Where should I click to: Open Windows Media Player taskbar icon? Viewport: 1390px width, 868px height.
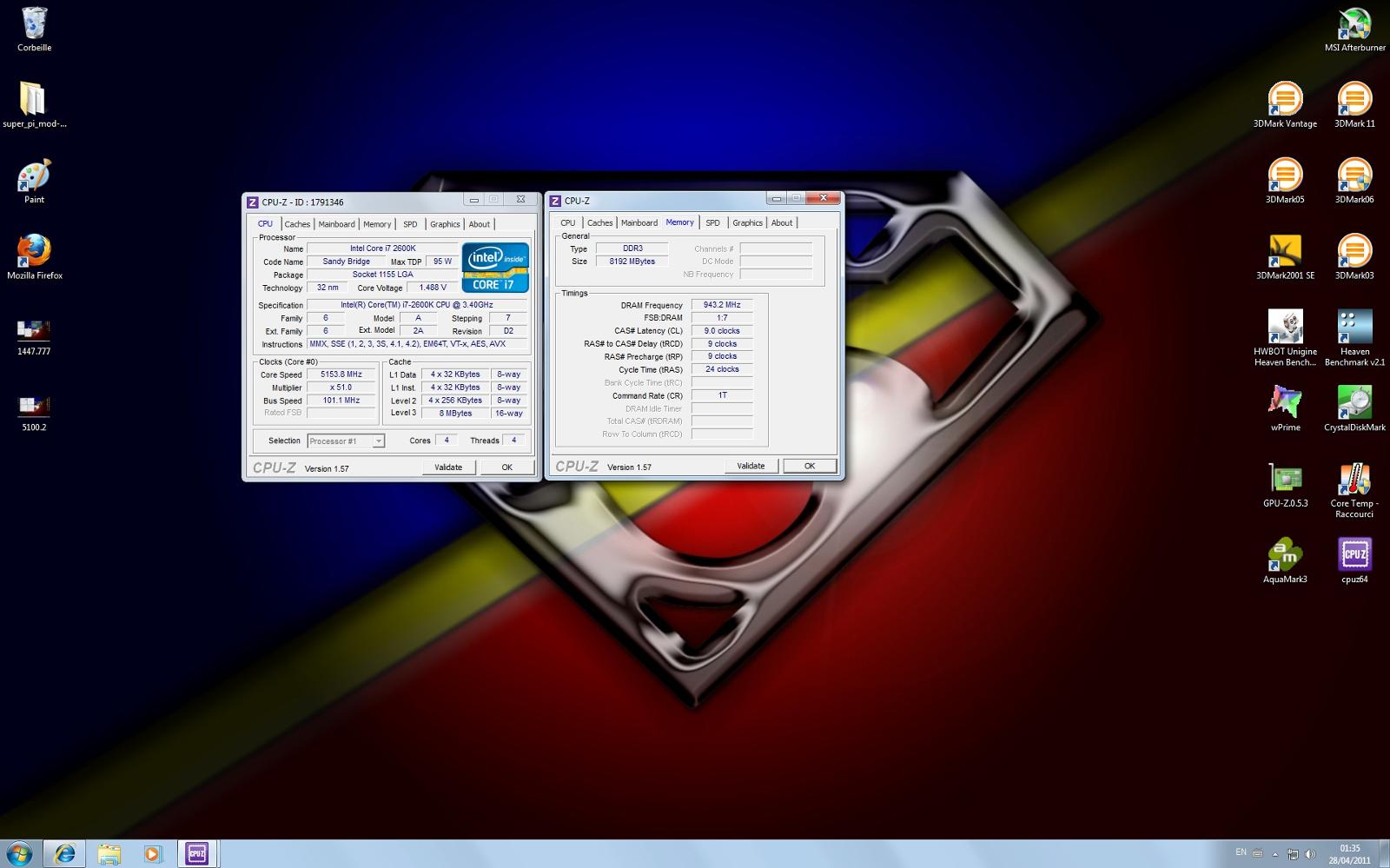[x=153, y=853]
